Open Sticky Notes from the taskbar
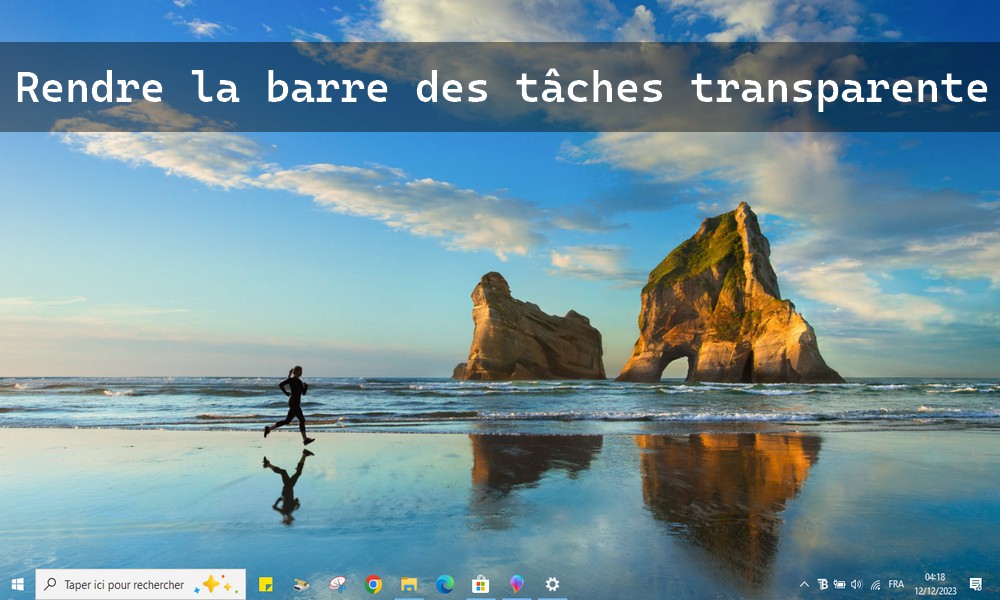 (267, 584)
